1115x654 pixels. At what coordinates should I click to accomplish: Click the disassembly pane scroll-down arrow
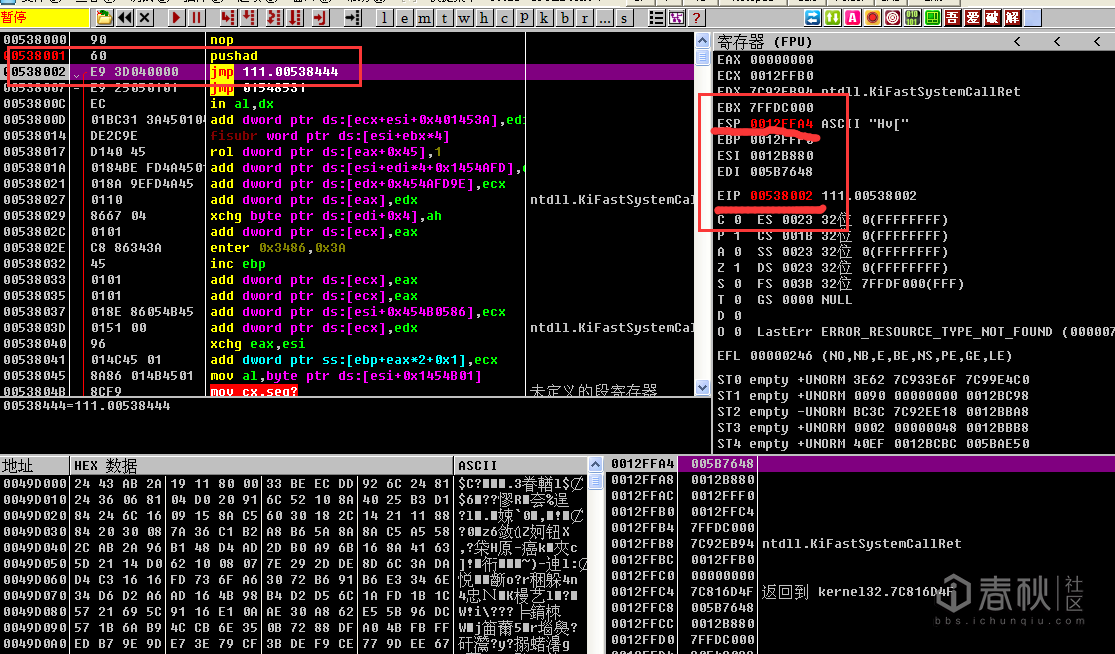(x=703, y=387)
